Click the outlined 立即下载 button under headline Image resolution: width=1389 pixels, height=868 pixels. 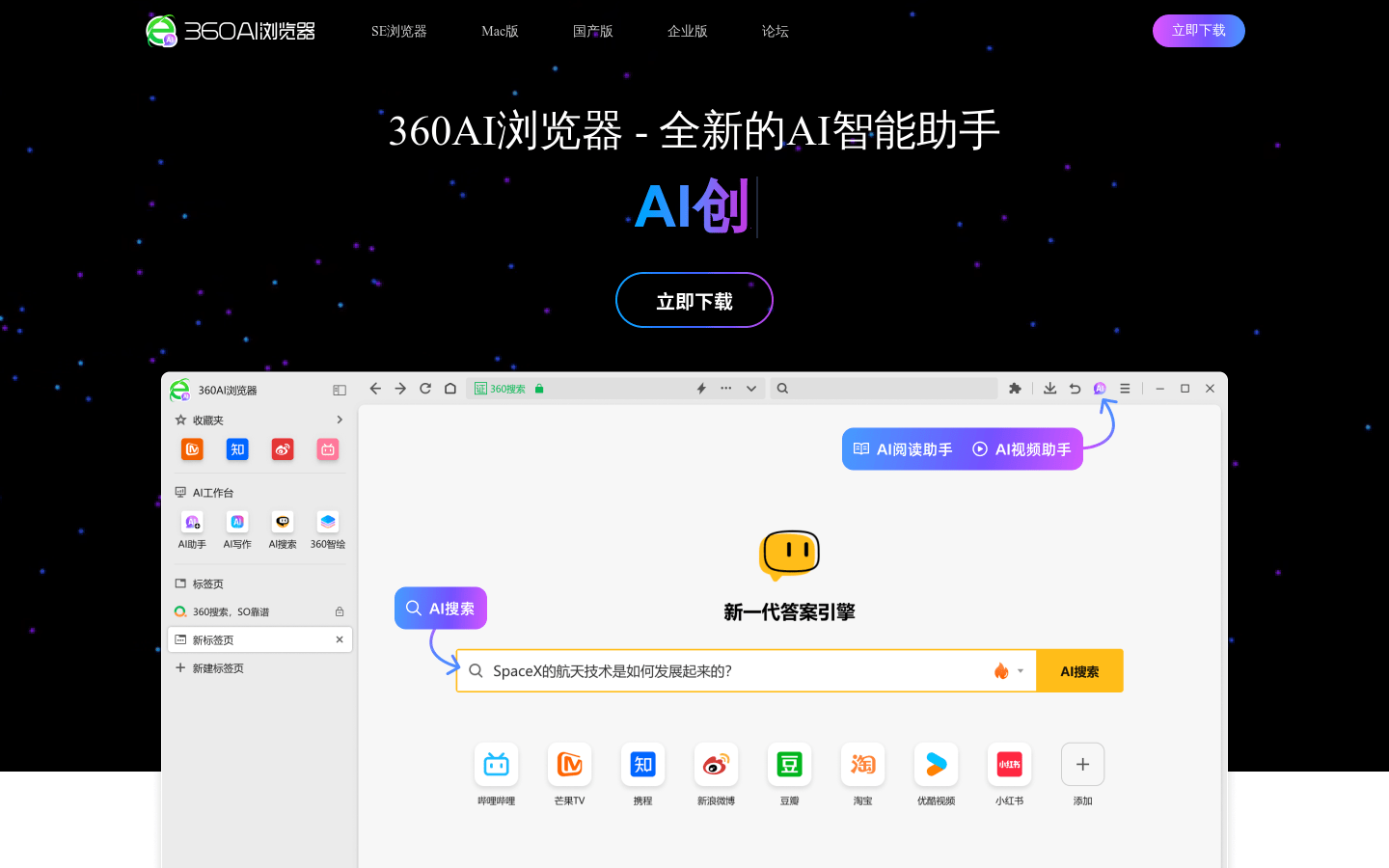point(694,300)
